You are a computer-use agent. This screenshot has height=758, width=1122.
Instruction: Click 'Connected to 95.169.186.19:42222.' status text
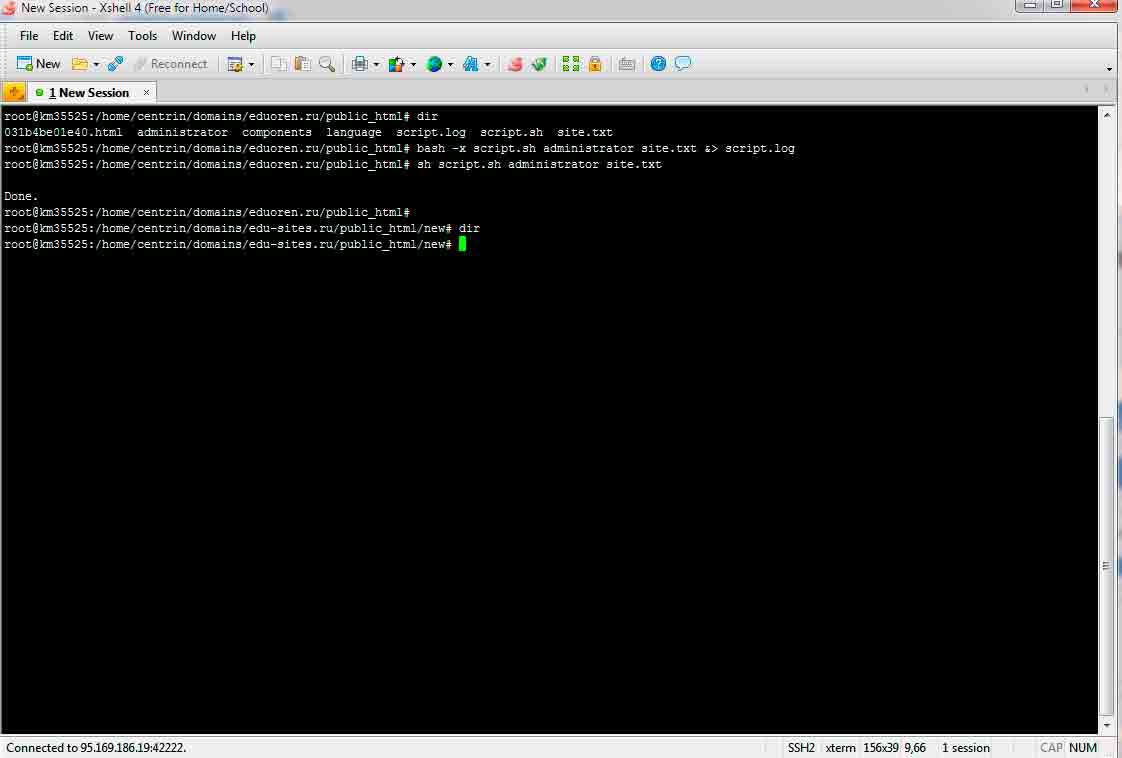[x=96, y=747]
